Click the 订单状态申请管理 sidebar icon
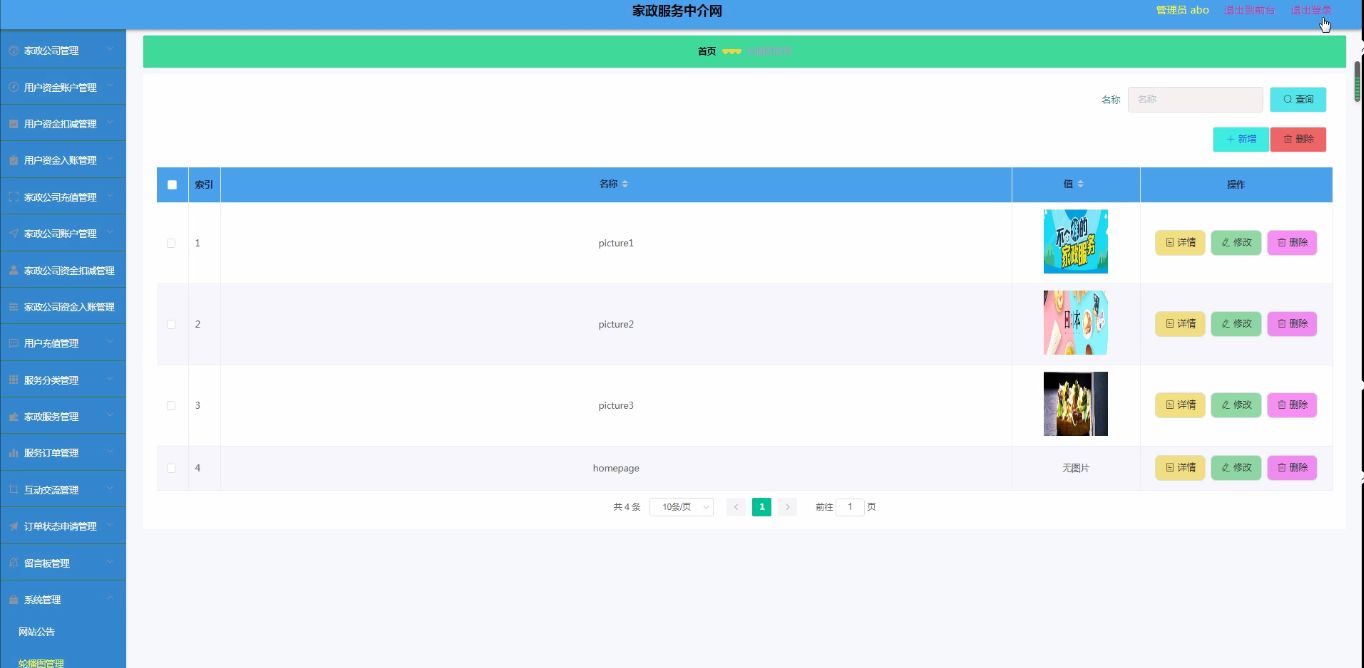 tap(13, 526)
